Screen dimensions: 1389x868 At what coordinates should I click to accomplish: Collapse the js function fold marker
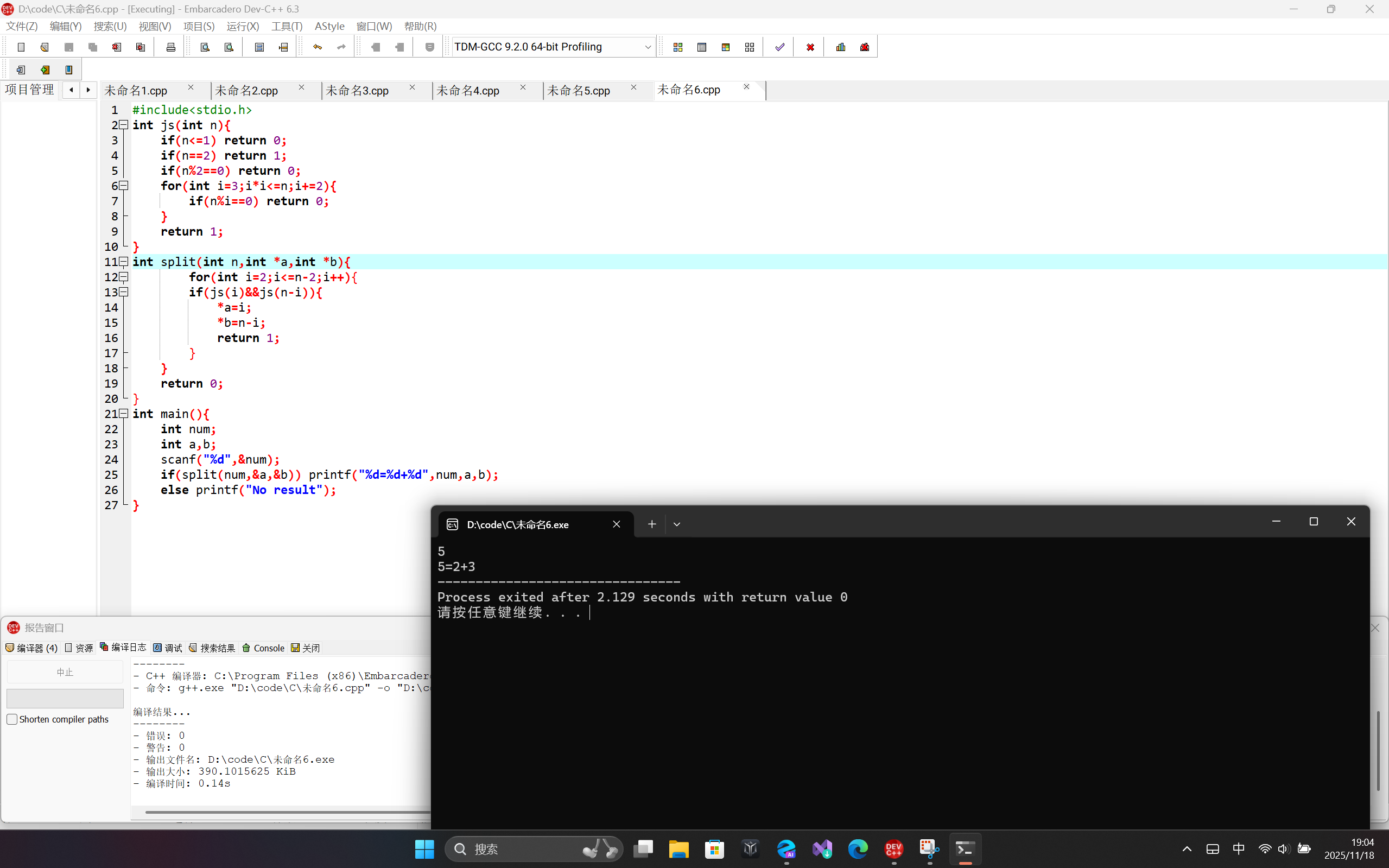click(123, 125)
